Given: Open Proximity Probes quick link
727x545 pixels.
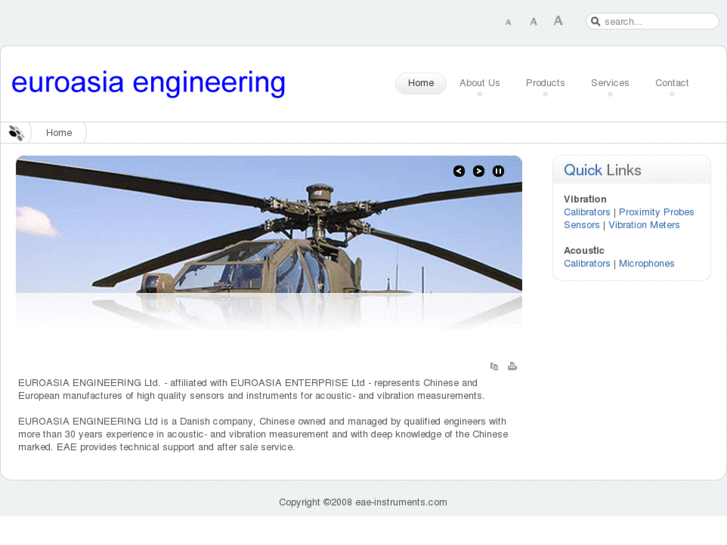Looking at the screenshot, I should coord(657,212).
